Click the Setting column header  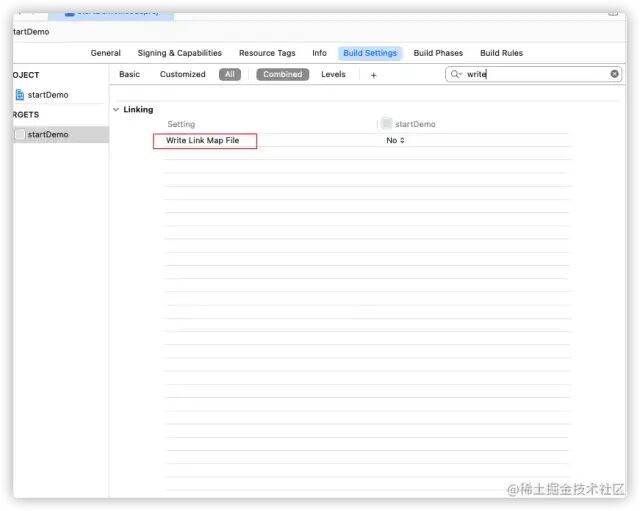click(181, 124)
